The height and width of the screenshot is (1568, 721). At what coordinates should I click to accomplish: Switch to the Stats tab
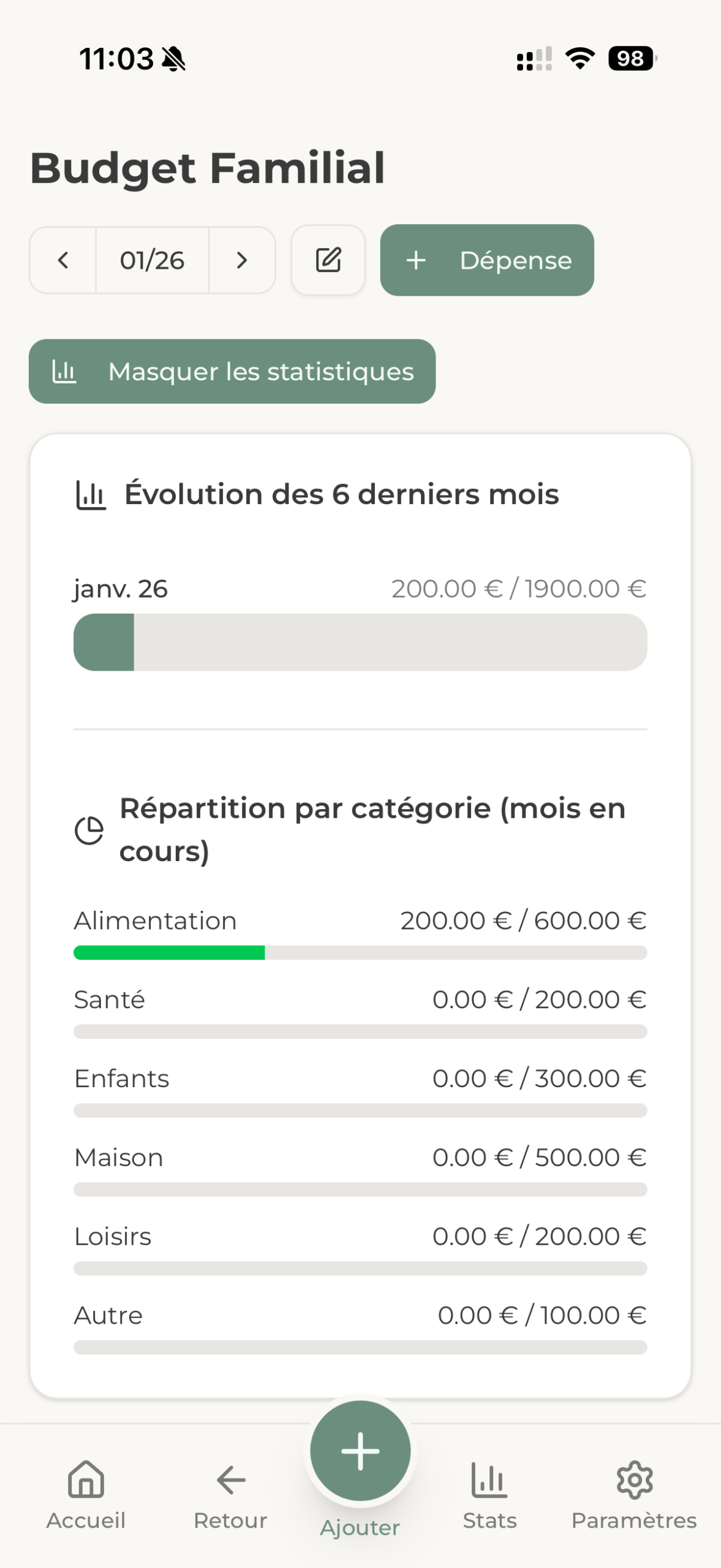click(489, 1494)
